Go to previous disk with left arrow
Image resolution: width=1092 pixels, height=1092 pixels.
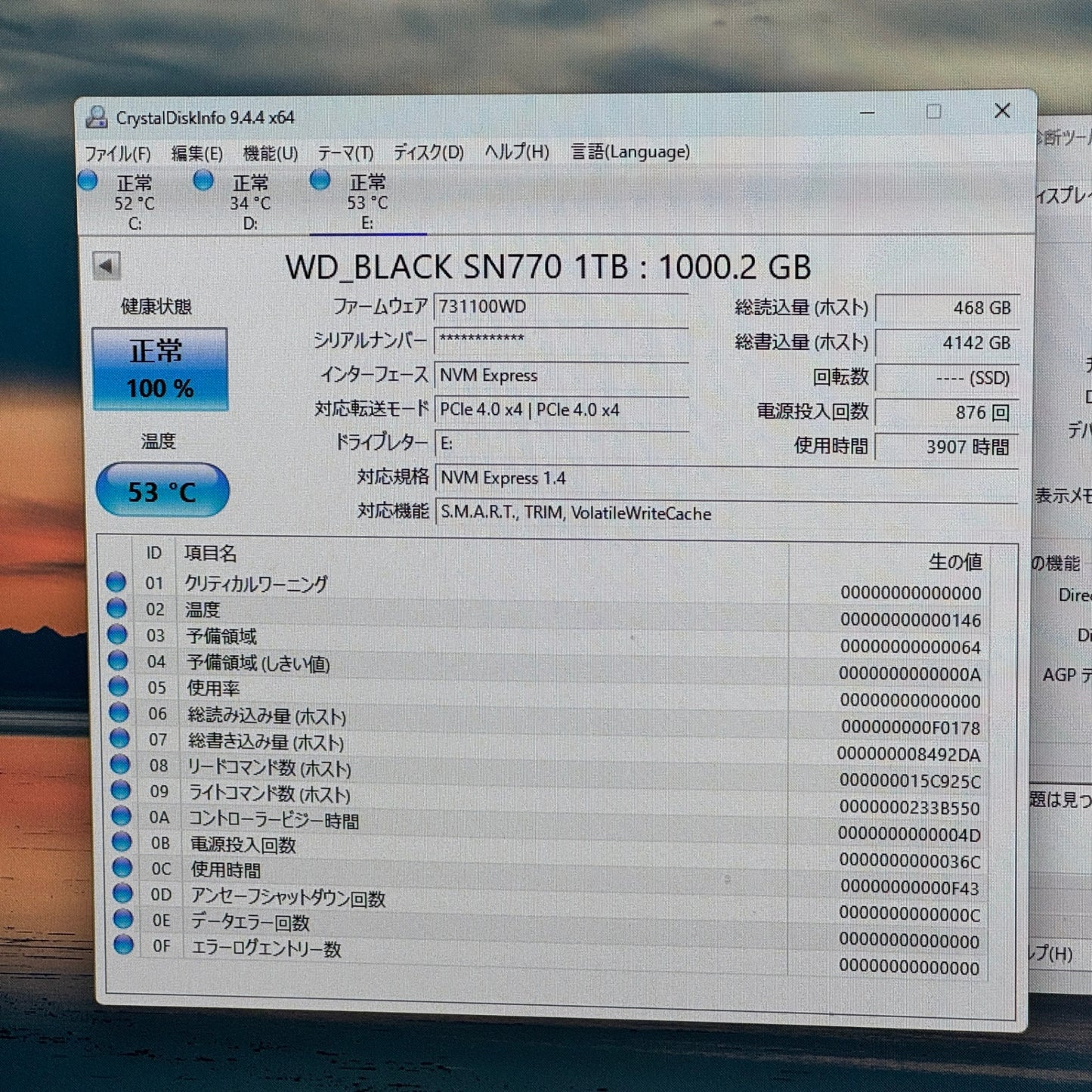coord(107,266)
